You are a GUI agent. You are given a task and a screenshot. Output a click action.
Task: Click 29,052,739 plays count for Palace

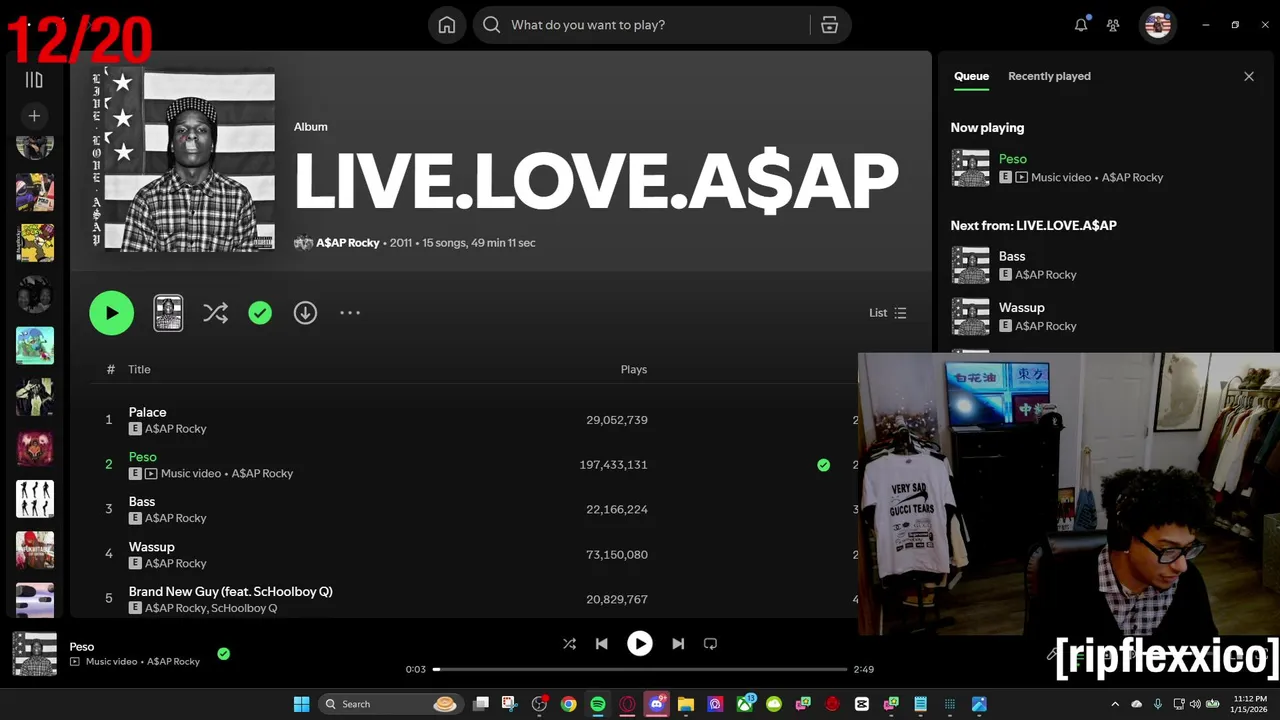pos(617,420)
